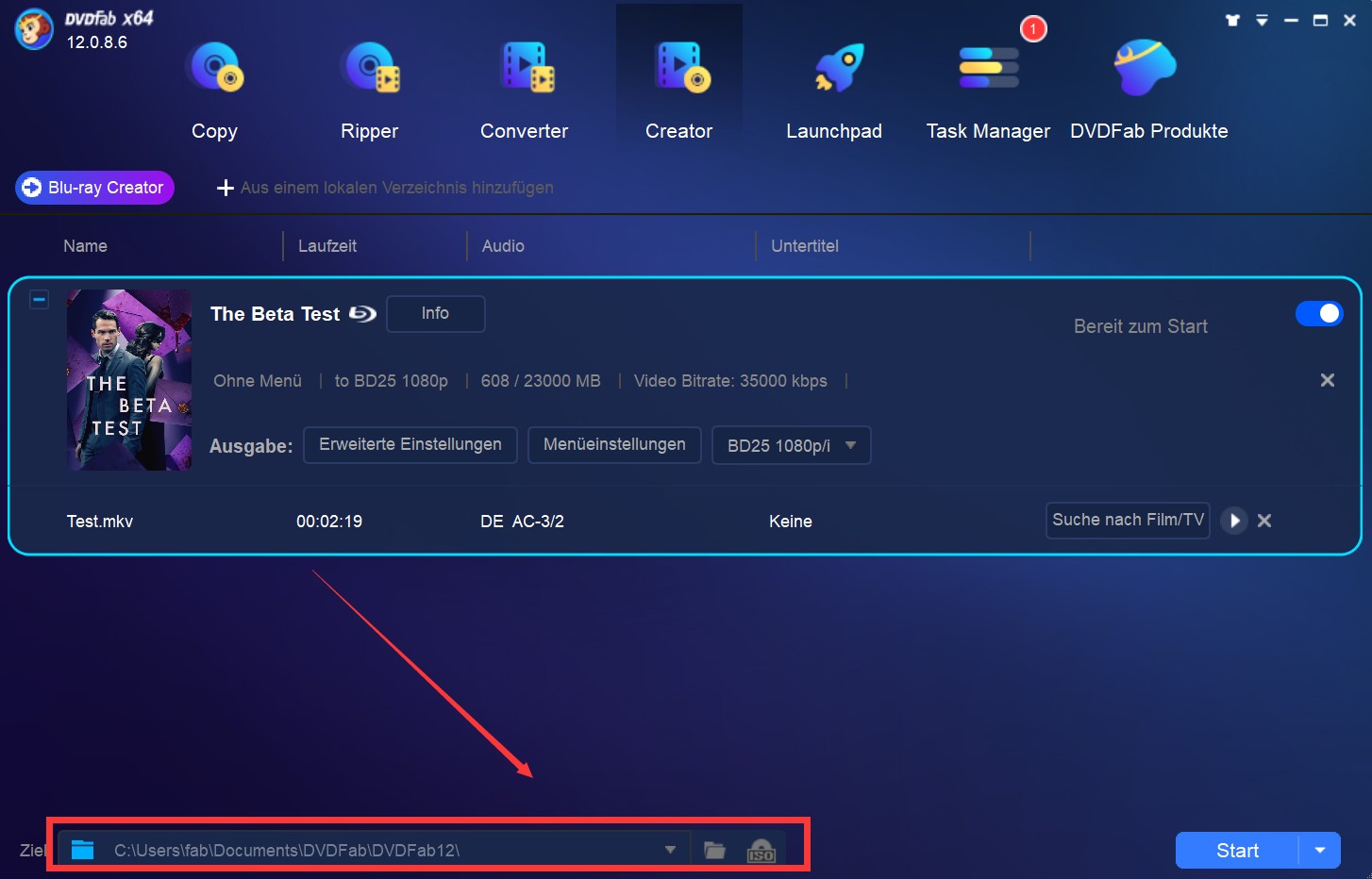The width and height of the screenshot is (1372, 879).
Task: Maximize the DVDFab window
Action: pos(1320,20)
